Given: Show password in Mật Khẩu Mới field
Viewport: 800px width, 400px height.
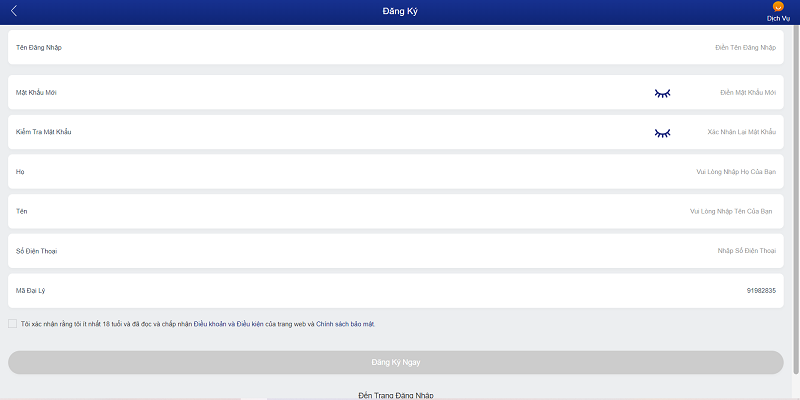Looking at the screenshot, I should 662,93.
